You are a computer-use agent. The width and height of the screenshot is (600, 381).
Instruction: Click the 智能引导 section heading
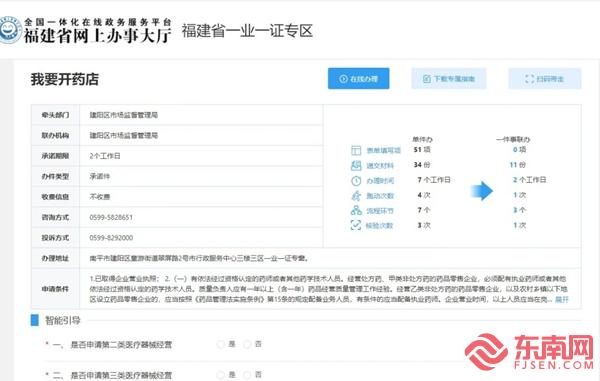pyautogui.click(x=63, y=320)
